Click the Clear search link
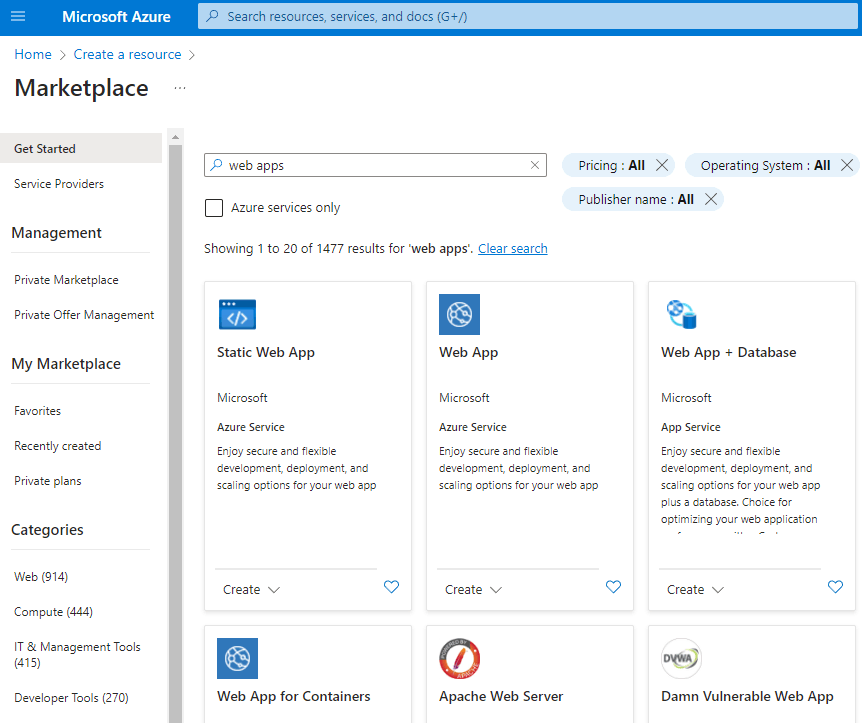862x723 pixels. (513, 249)
